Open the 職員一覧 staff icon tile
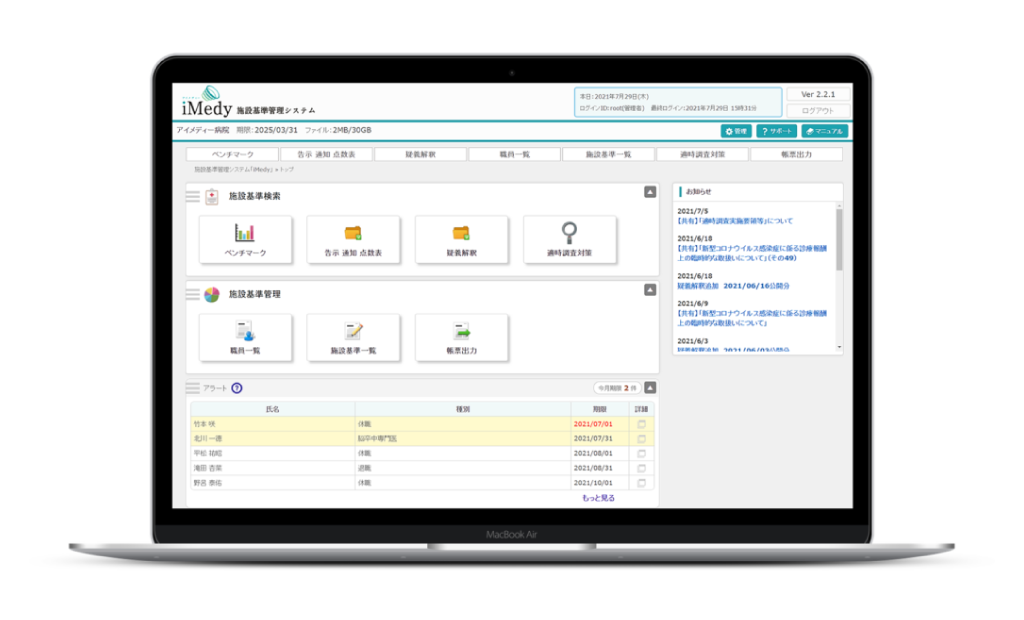The height and width of the screenshot is (620, 1024). (x=245, y=338)
